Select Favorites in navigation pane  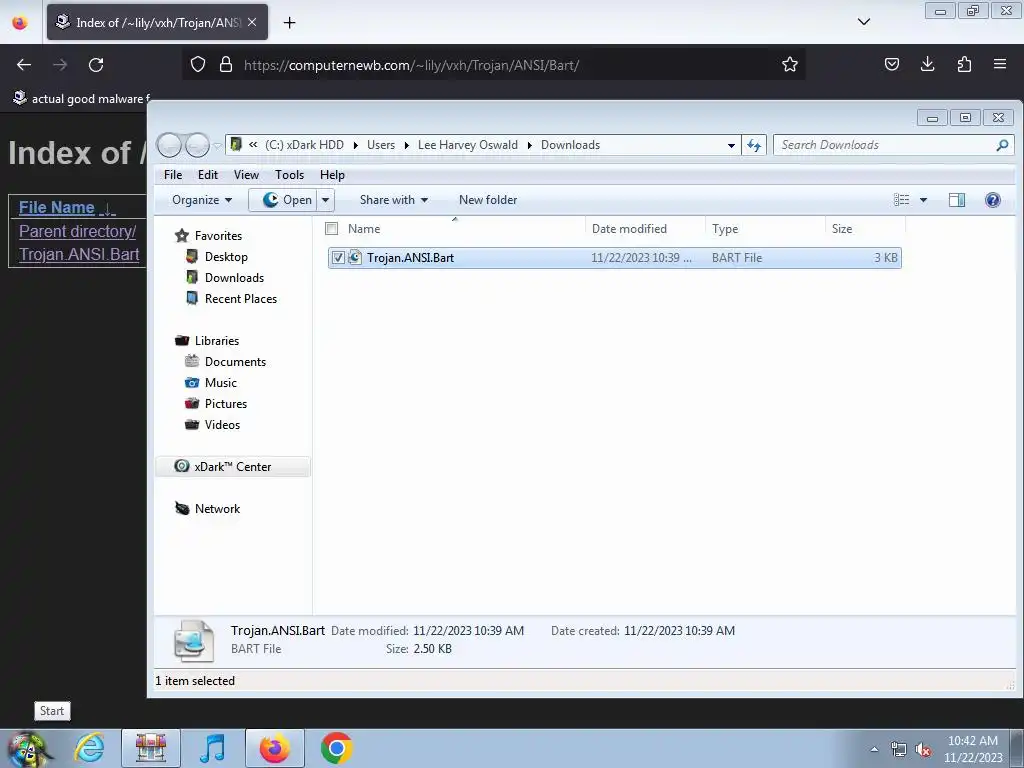point(218,236)
